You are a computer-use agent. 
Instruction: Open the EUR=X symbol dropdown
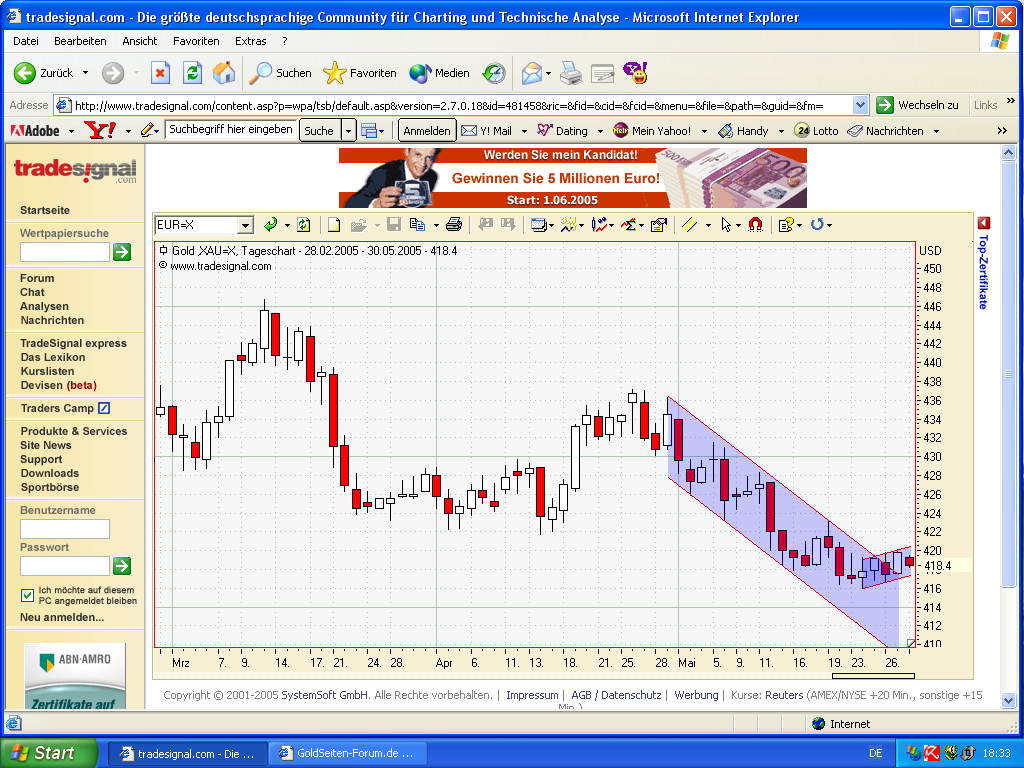(x=245, y=226)
